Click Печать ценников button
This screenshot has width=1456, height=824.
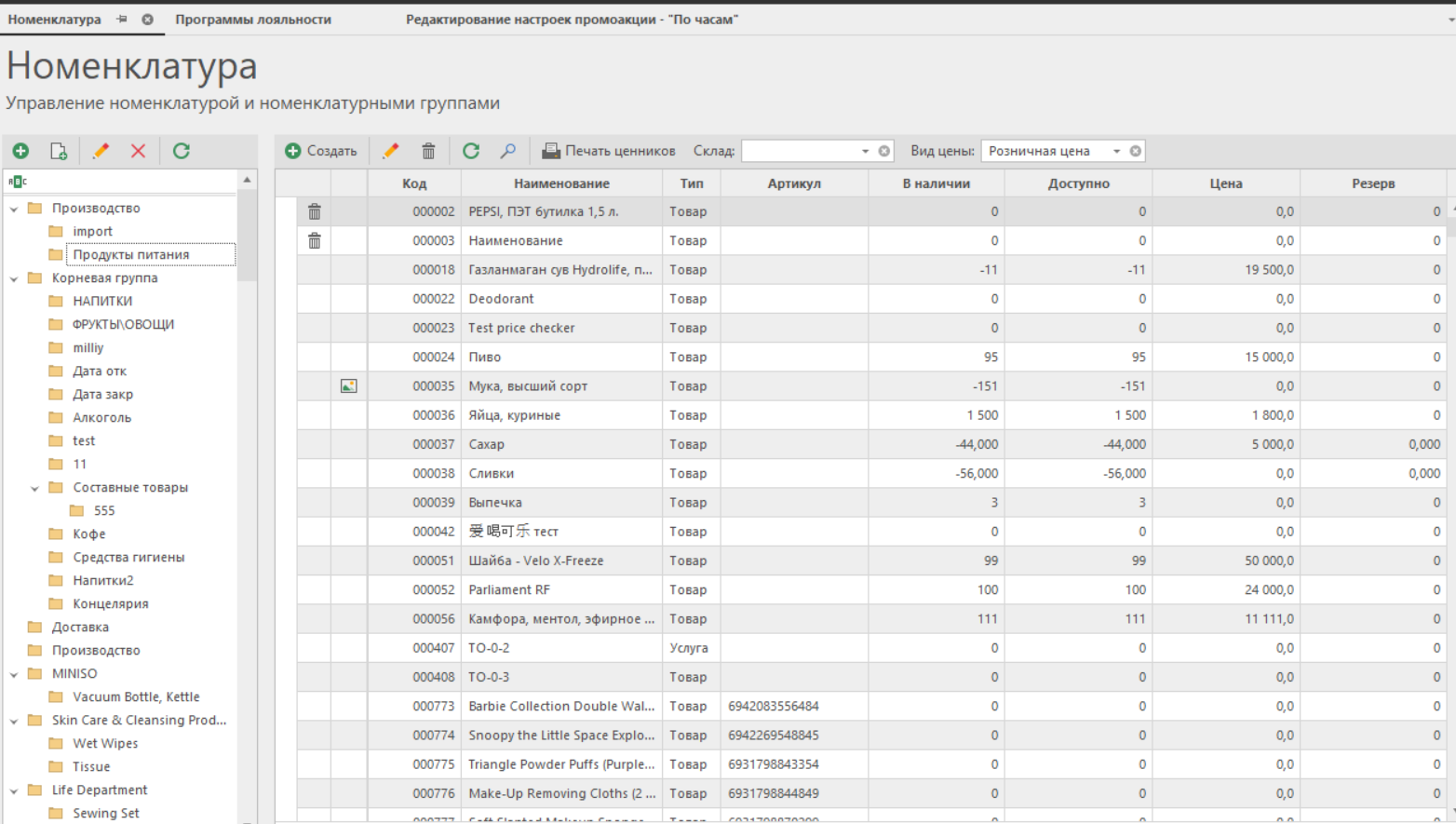click(610, 151)
